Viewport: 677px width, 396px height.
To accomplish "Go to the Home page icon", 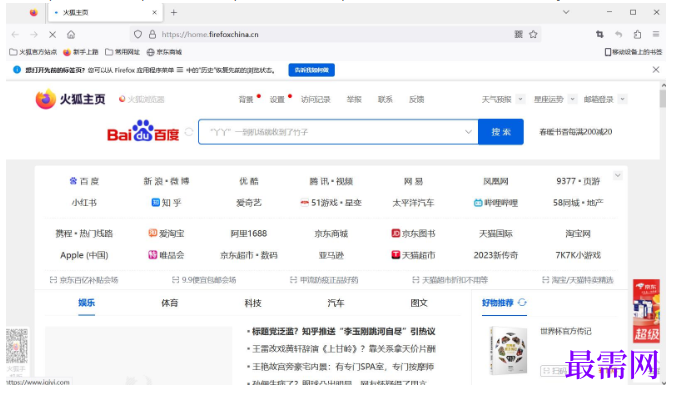I will coord(71,35).
